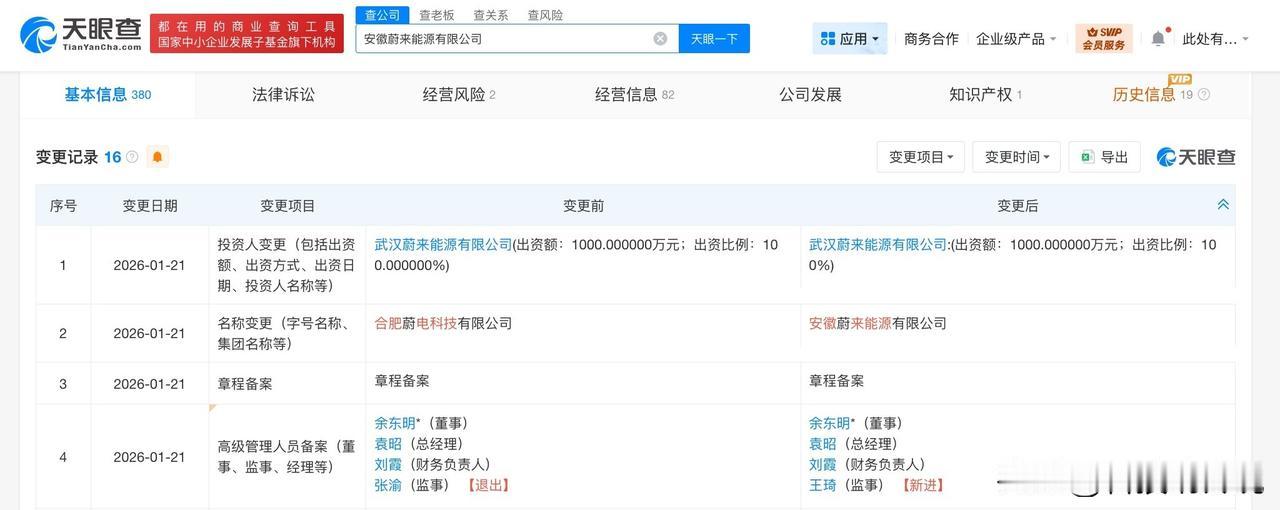Open 武汉蔚来能源有限公司 link in 变更前 column

point(443,244)
